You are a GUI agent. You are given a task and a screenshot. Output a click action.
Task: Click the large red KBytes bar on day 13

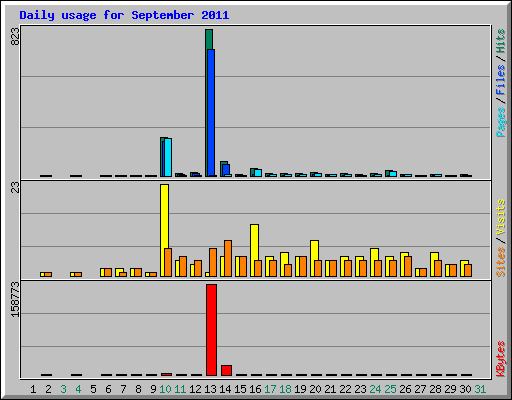(211, 330)
